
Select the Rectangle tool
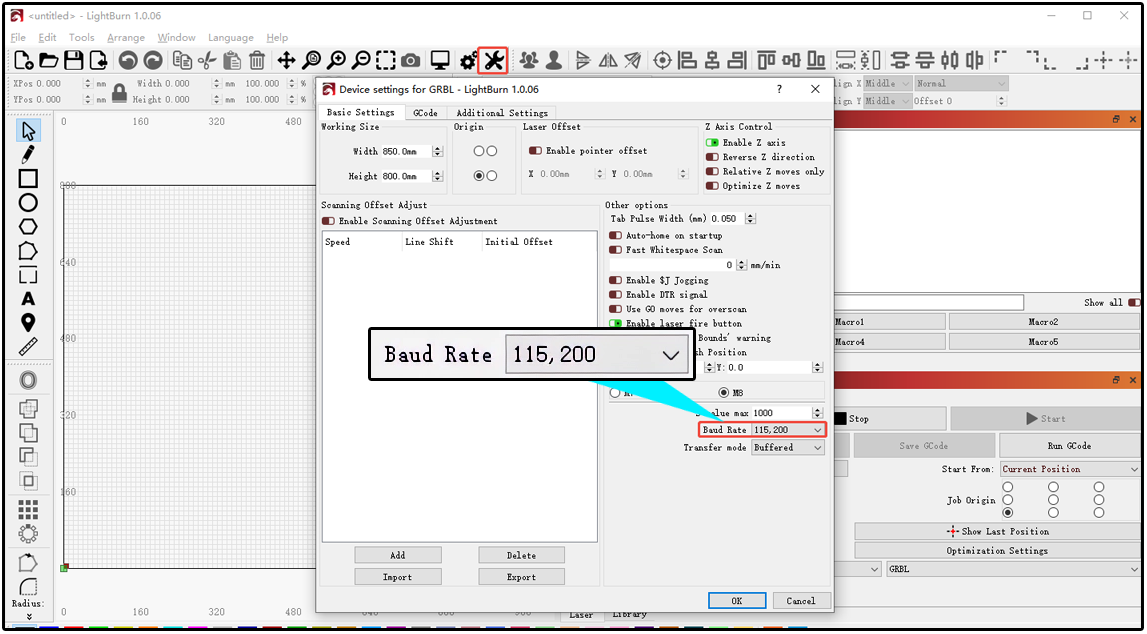point(28,178)
